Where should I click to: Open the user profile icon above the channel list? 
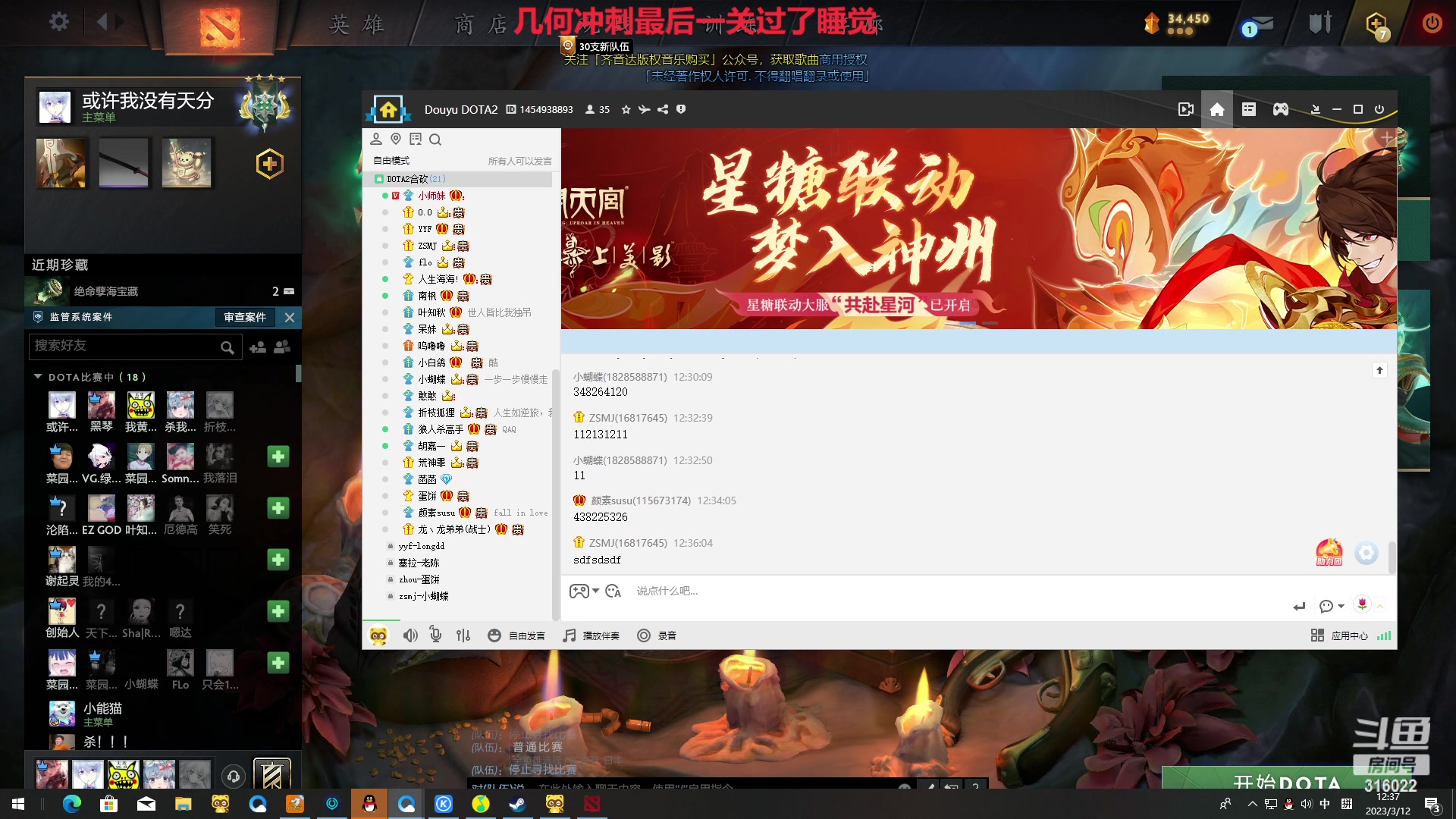tap(376, 139)
